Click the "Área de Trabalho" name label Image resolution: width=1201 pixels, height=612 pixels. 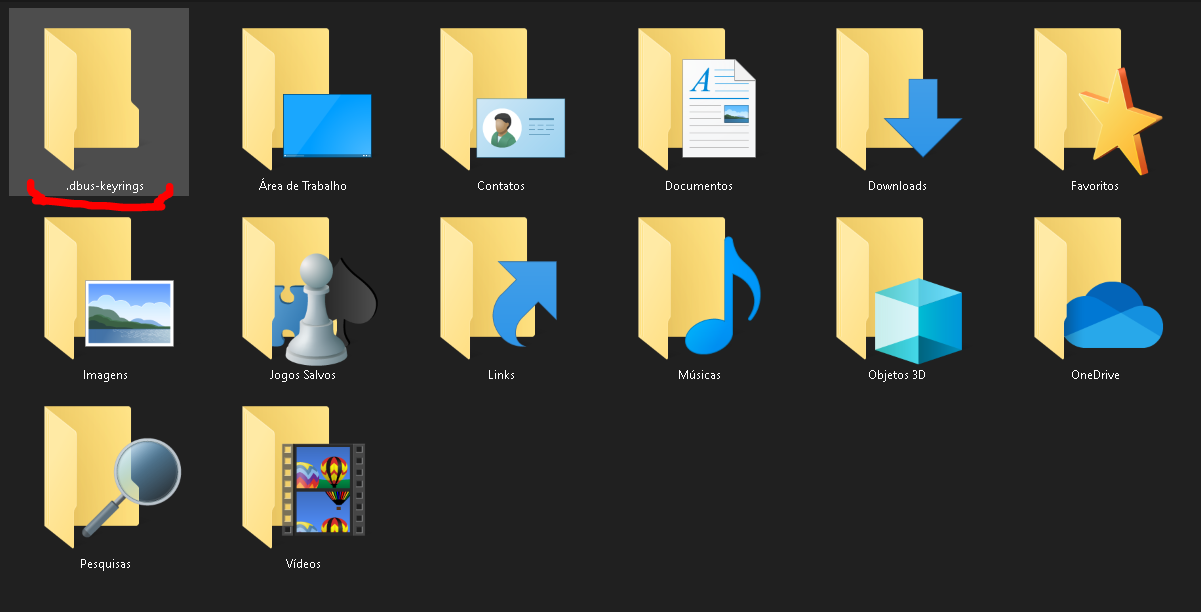pos(303,186)
